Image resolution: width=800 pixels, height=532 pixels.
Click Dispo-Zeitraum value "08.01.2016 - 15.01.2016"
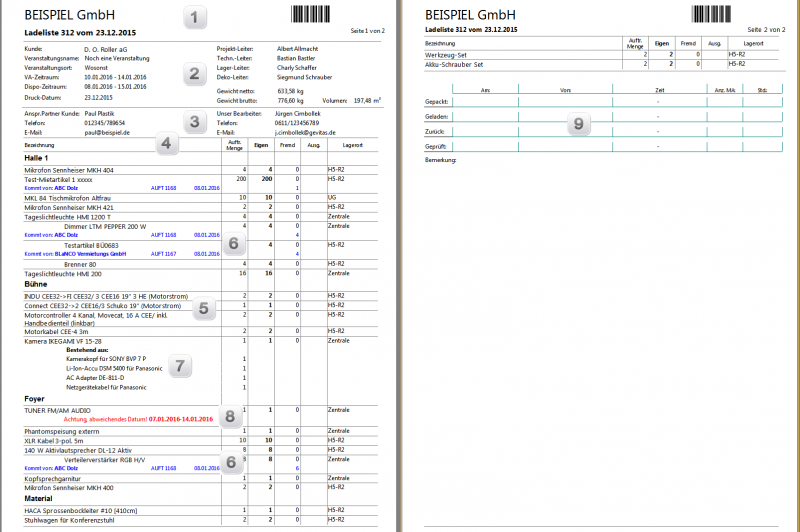pyautogui.click(x=115, y=87)
